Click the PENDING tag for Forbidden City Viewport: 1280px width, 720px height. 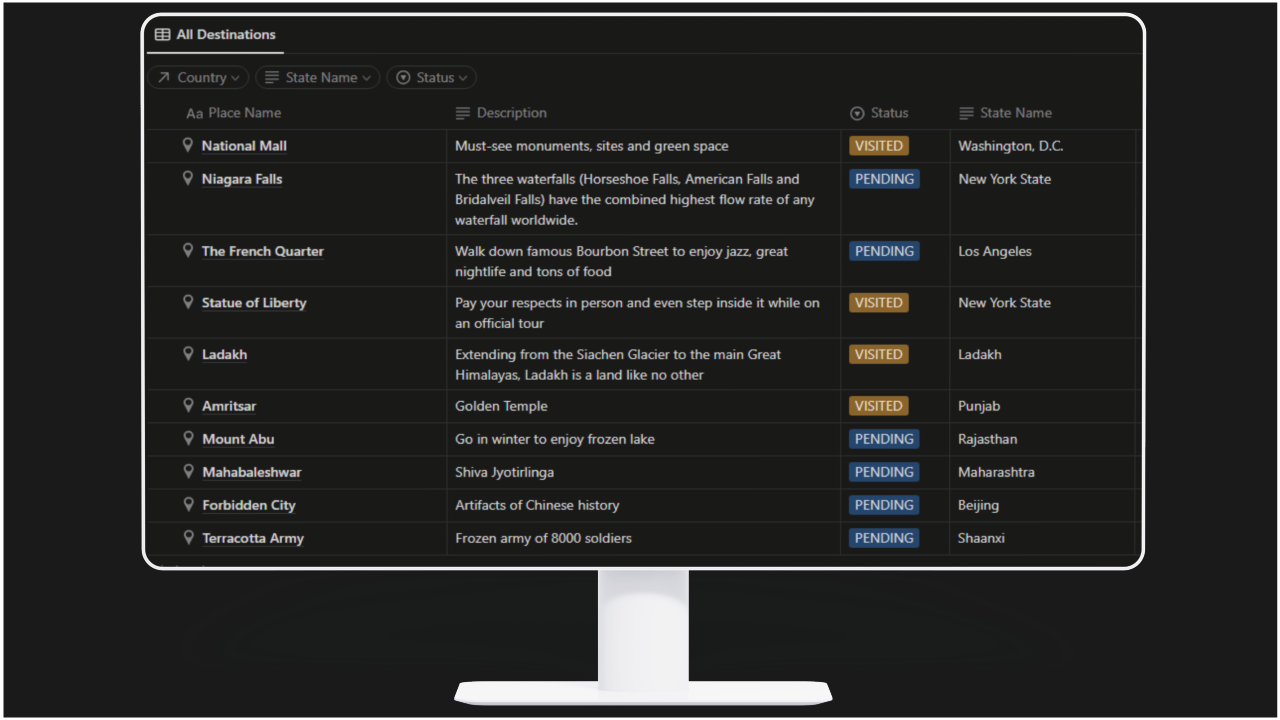tap(884, 505)
